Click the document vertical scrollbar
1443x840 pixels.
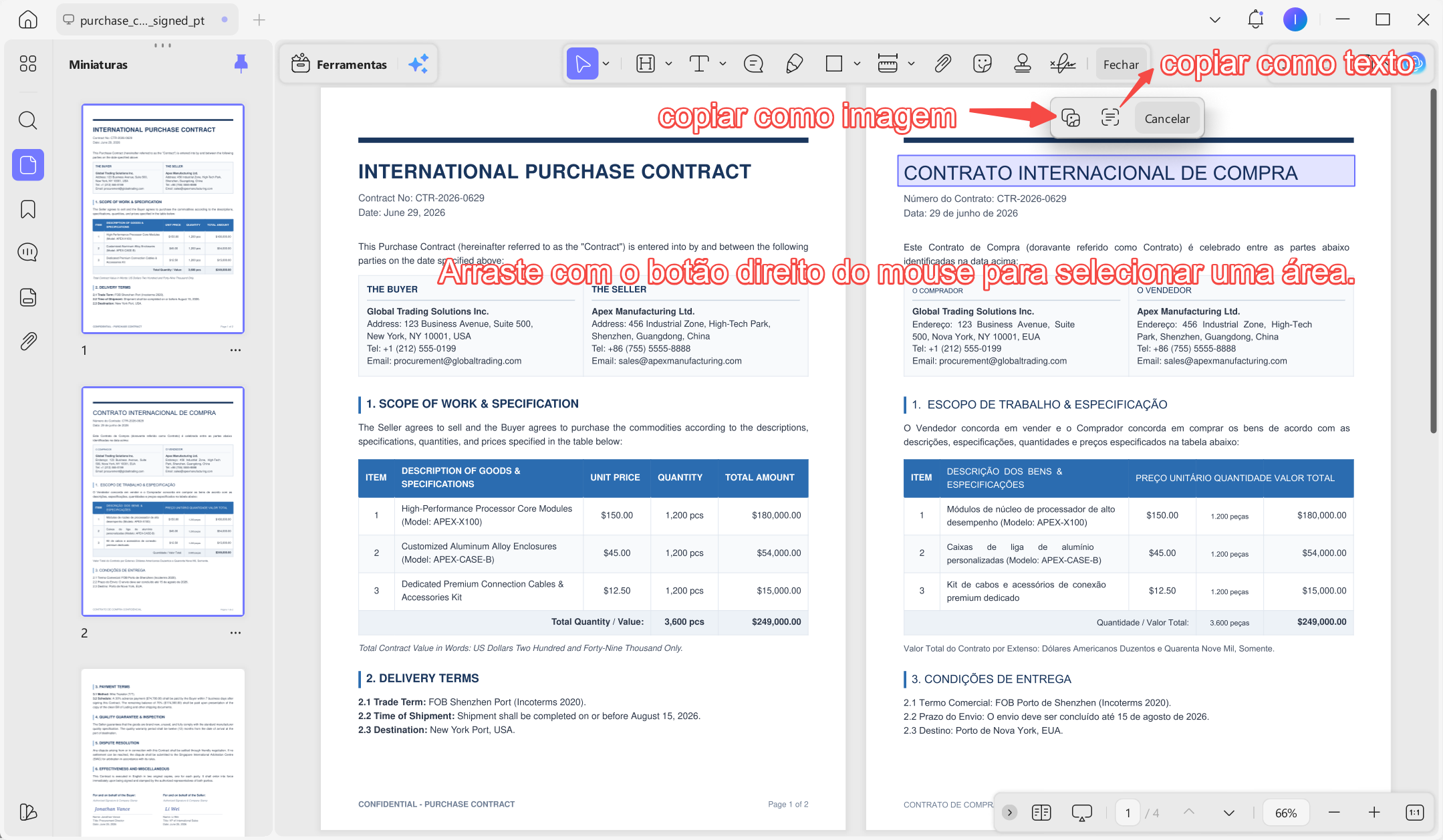(1433, 261)
